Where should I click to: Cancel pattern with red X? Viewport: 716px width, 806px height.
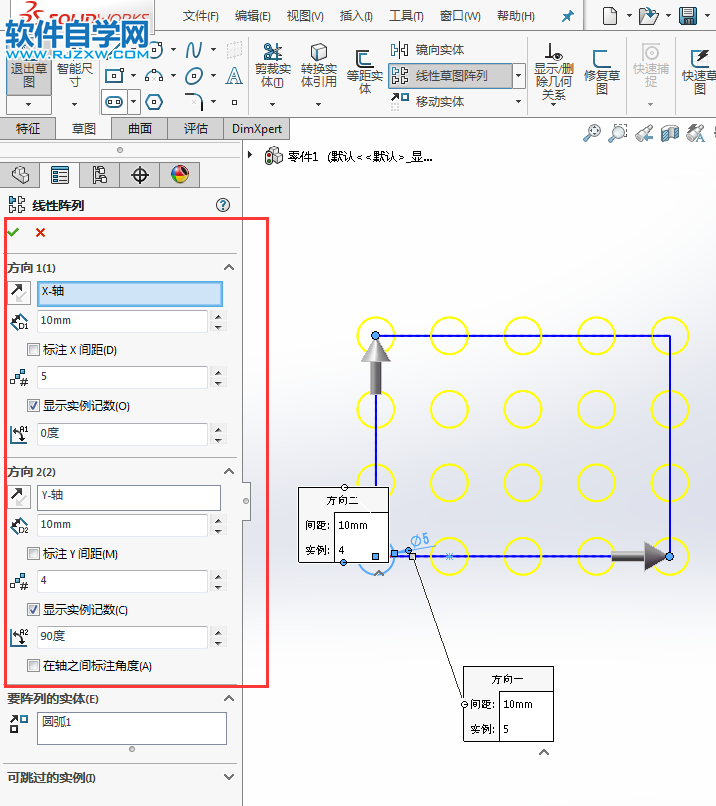pyautogui.click(x=40, y=232)
